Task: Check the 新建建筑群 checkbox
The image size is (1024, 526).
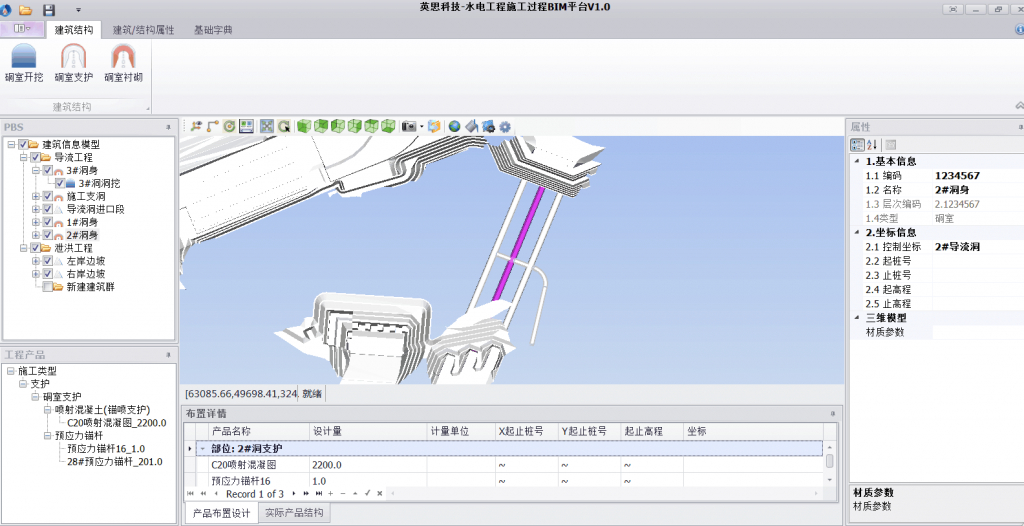Action: coord(47,287)
